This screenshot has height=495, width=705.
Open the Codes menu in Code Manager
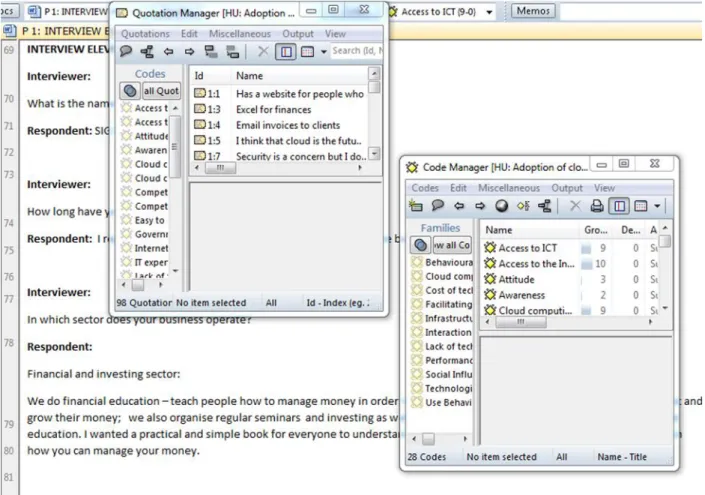coord(425,188)
